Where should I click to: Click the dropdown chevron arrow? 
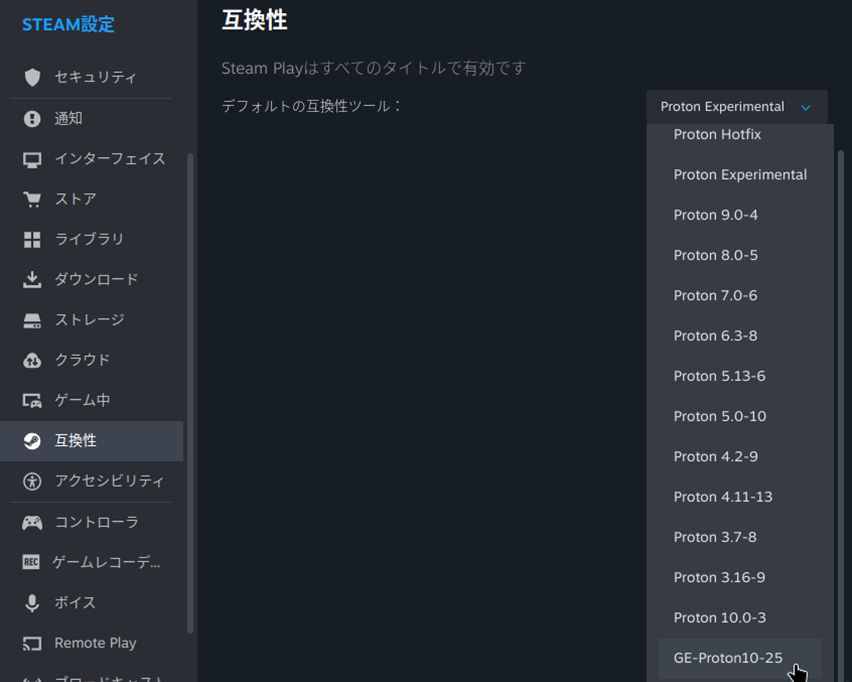point(806,108)
